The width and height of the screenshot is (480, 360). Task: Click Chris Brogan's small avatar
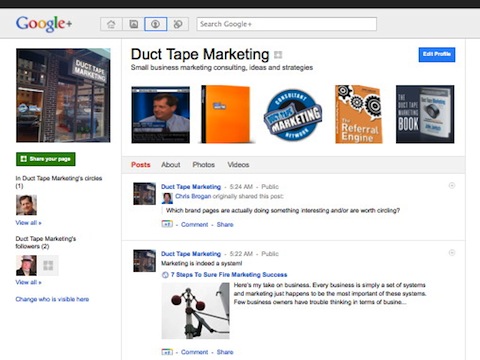coord(167,198)
